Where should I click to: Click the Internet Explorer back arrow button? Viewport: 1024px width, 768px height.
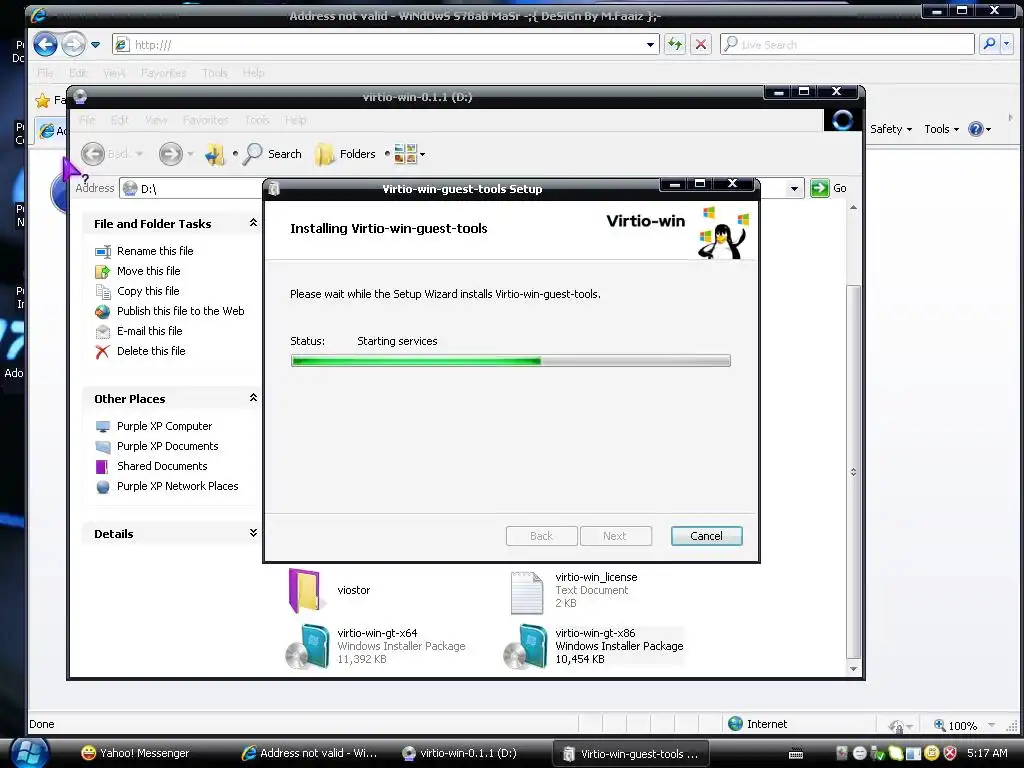45,44
